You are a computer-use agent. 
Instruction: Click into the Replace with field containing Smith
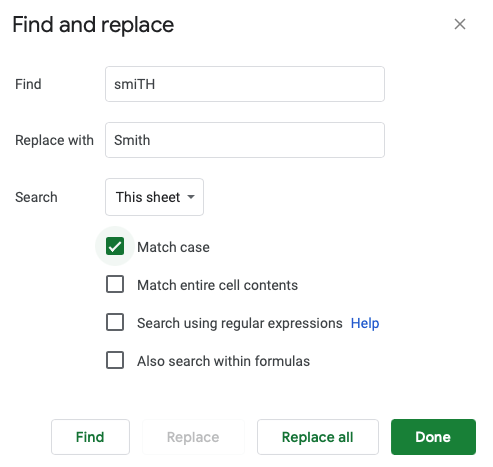[x=245, y=140]
